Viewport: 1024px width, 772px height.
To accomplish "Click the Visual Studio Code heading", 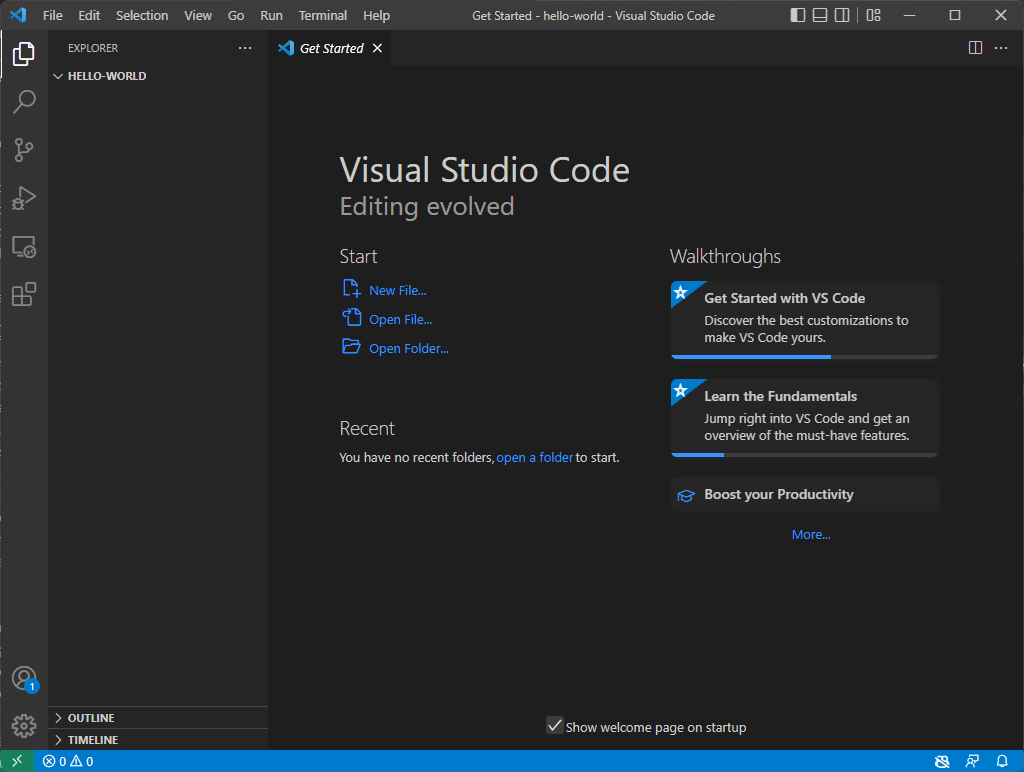I will 485,170.
